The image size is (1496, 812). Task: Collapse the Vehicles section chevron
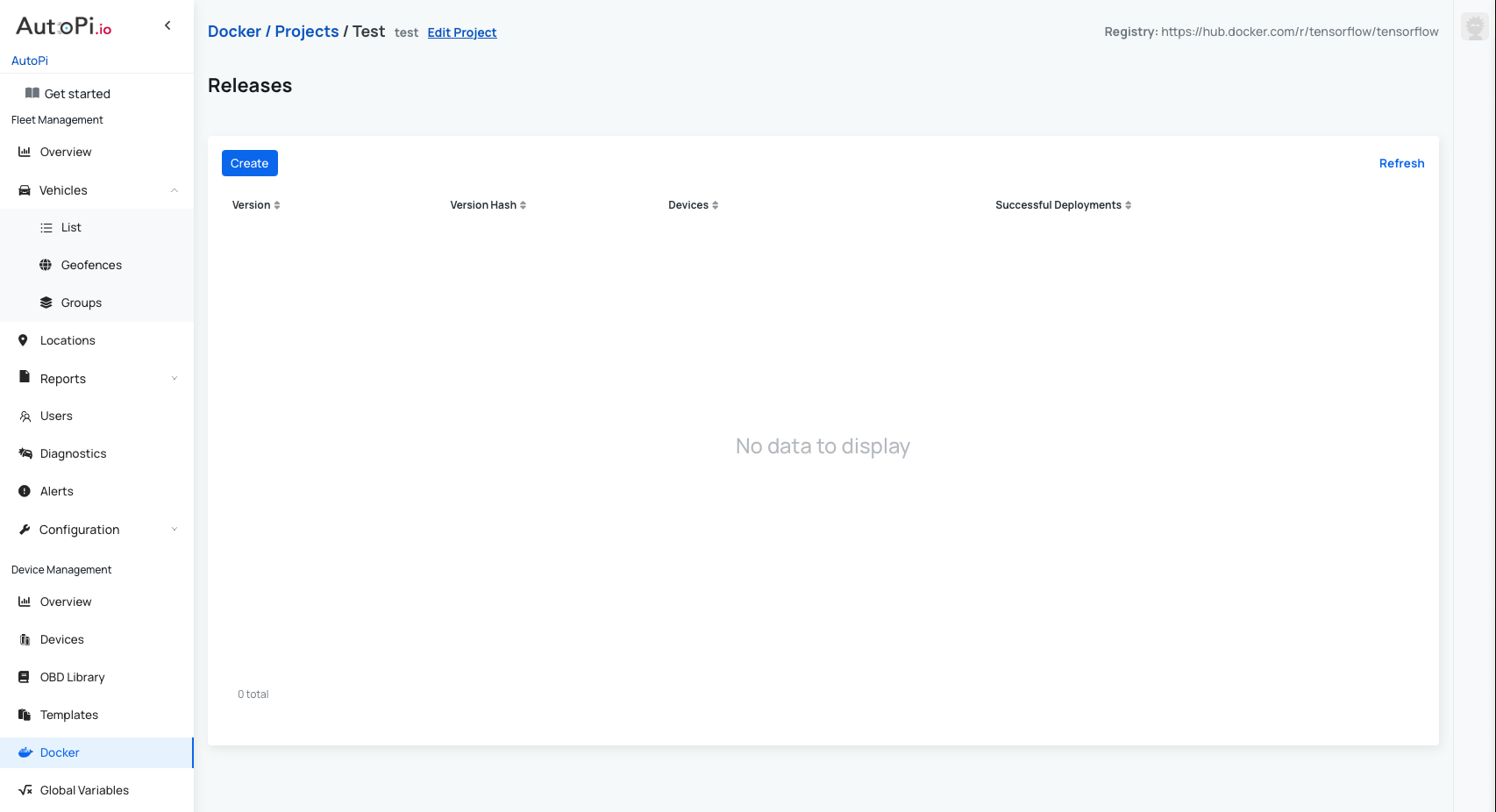(175, 189)
